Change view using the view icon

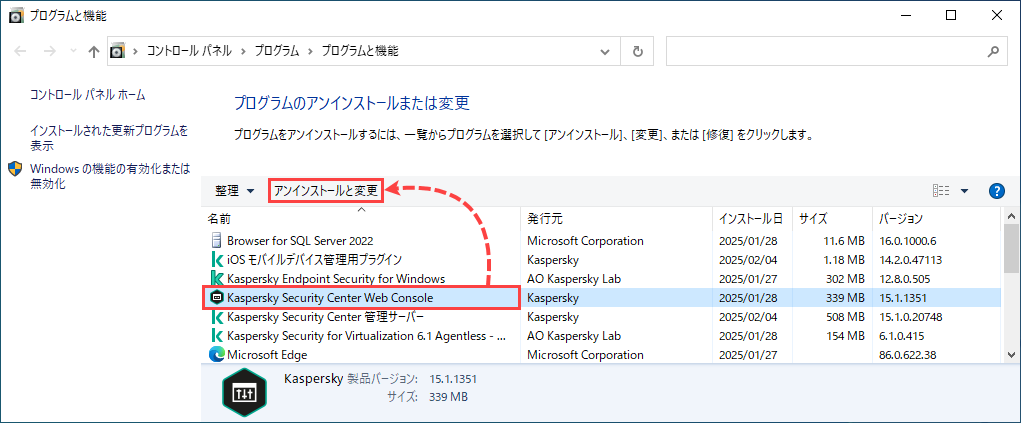point(942,191)
